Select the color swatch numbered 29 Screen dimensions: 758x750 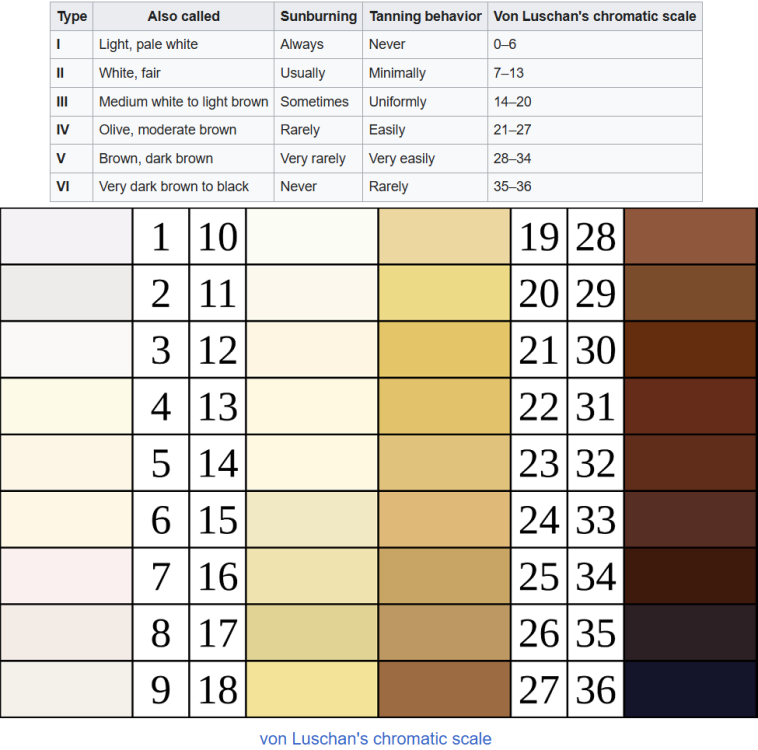coord(690,293)
